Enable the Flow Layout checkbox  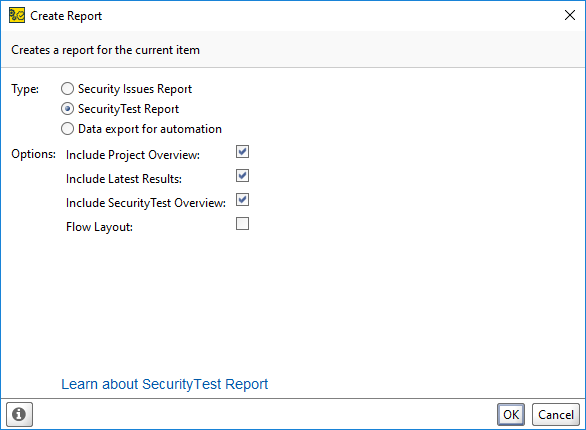242,224
